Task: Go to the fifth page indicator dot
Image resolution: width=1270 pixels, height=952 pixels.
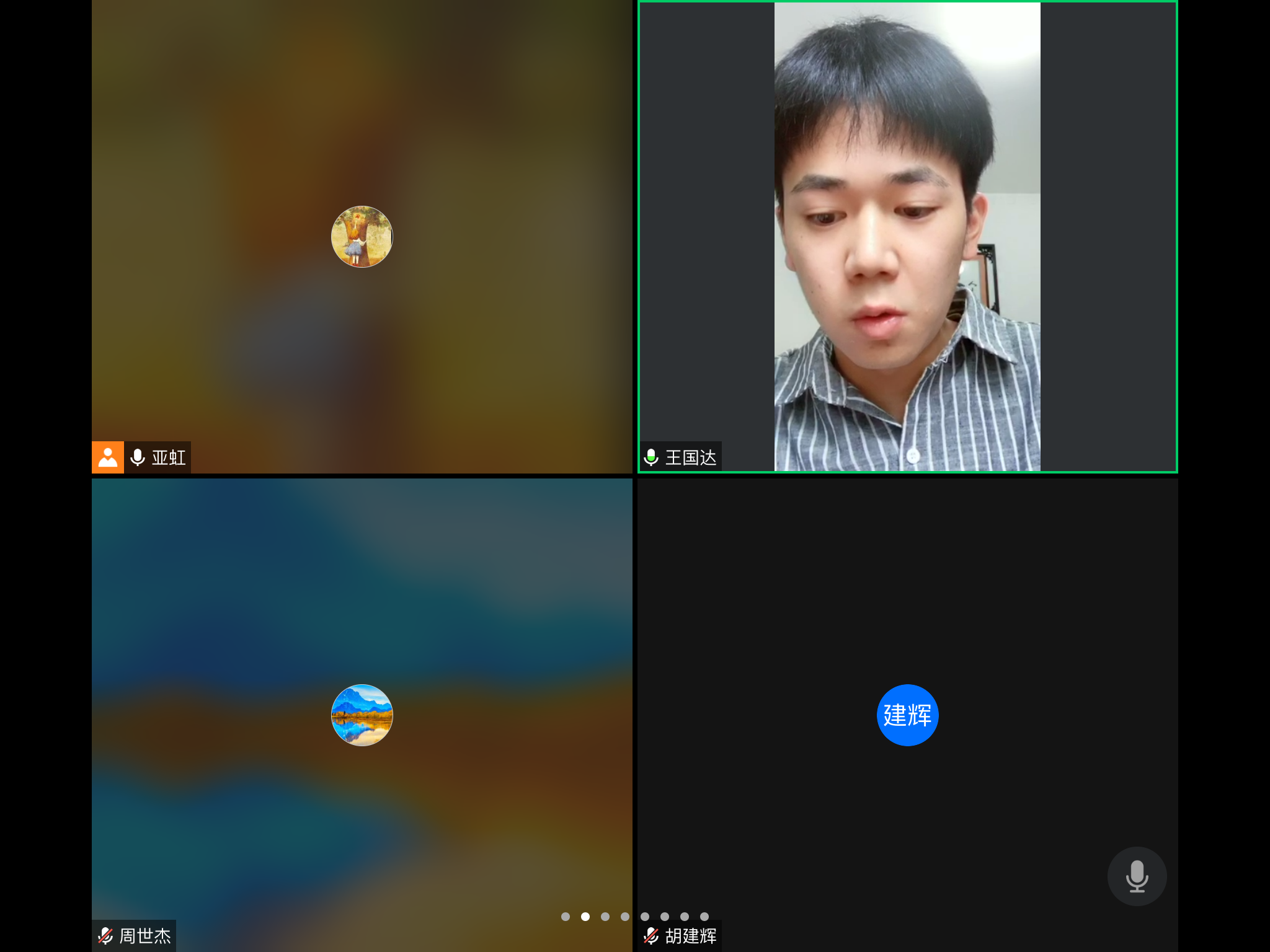Action: tap(645, 917)
